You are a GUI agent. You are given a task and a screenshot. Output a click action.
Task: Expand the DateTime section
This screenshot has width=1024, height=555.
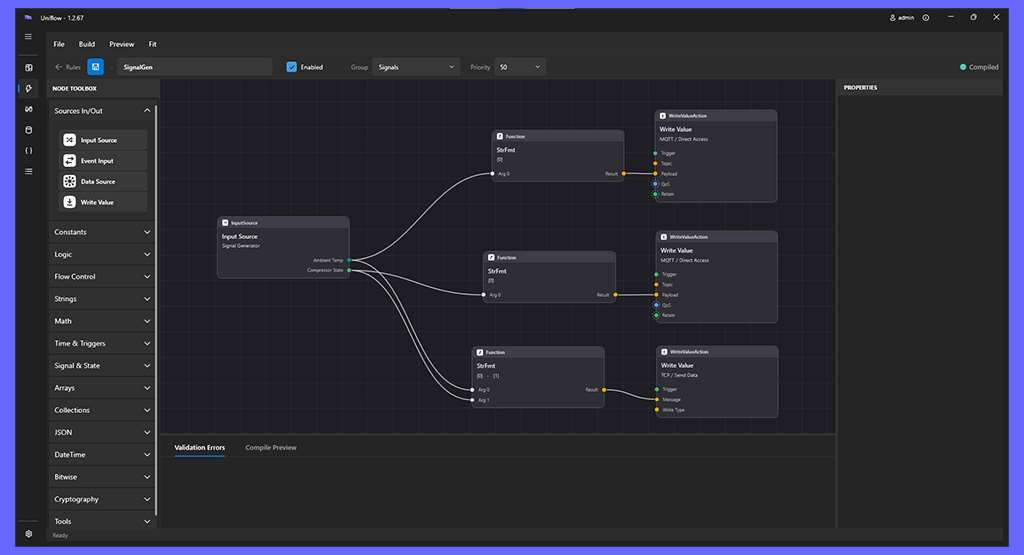(x=101, y=454)
